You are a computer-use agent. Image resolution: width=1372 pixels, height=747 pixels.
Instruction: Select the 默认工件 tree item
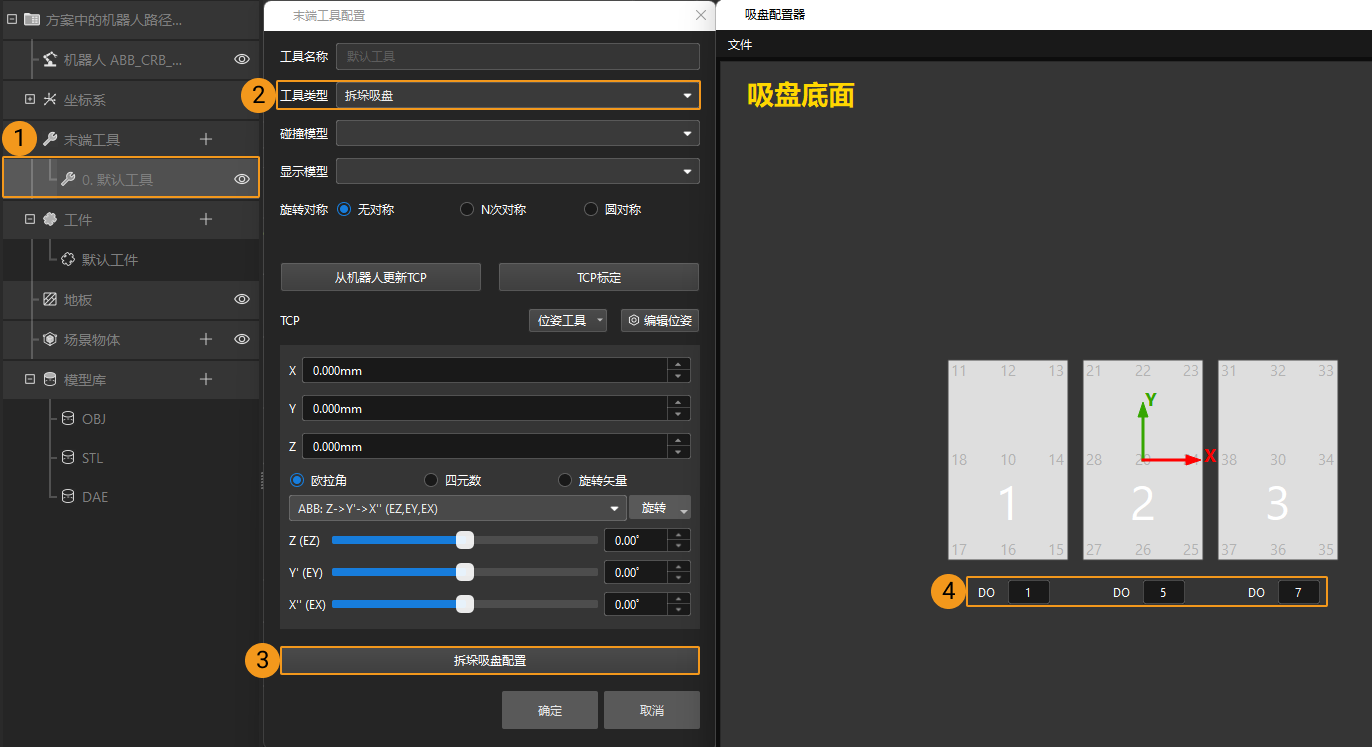(109, 260)
